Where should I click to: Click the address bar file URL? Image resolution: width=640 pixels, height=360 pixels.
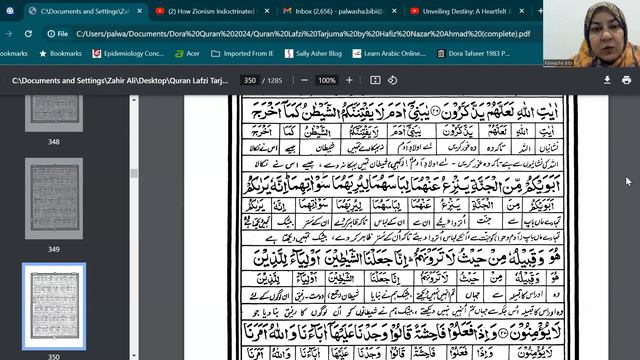click(x=303, y=34)
